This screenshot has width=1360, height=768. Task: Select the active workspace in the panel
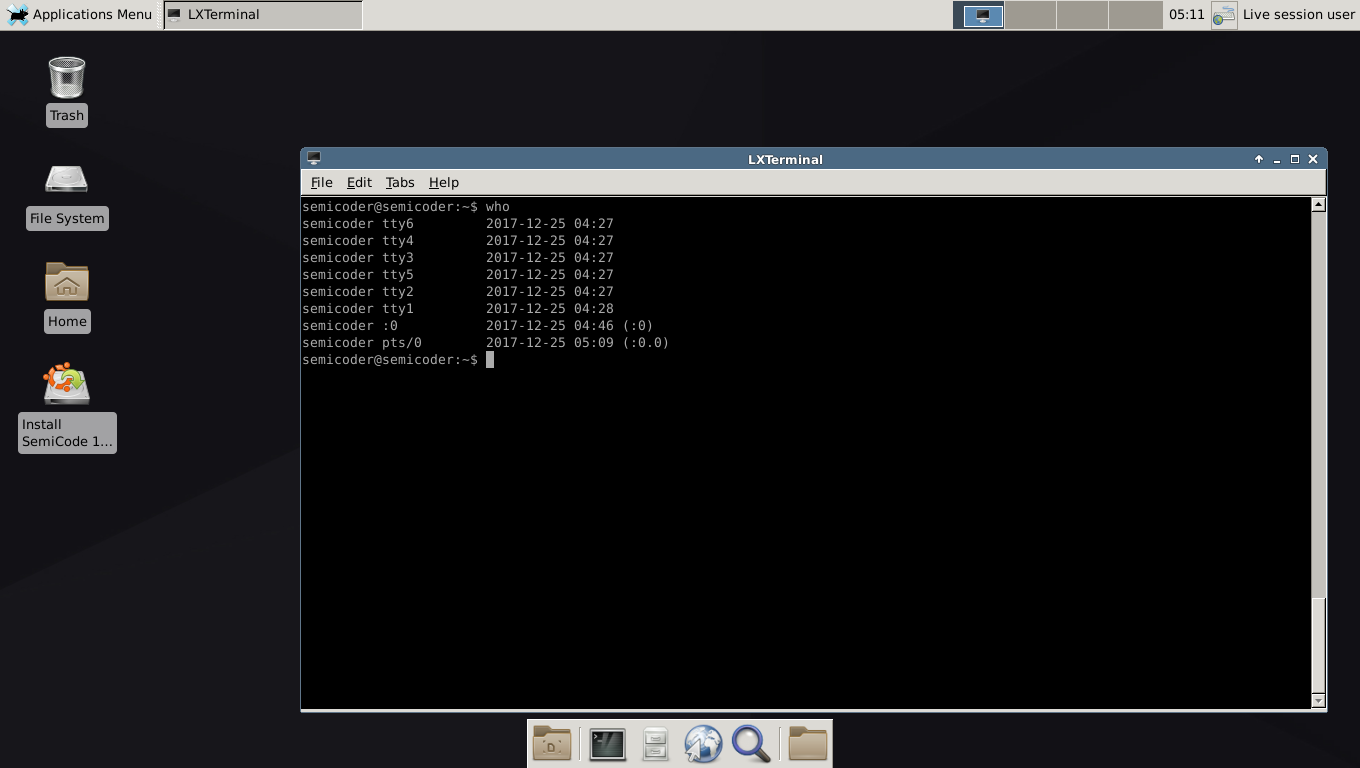click(979, 15)
